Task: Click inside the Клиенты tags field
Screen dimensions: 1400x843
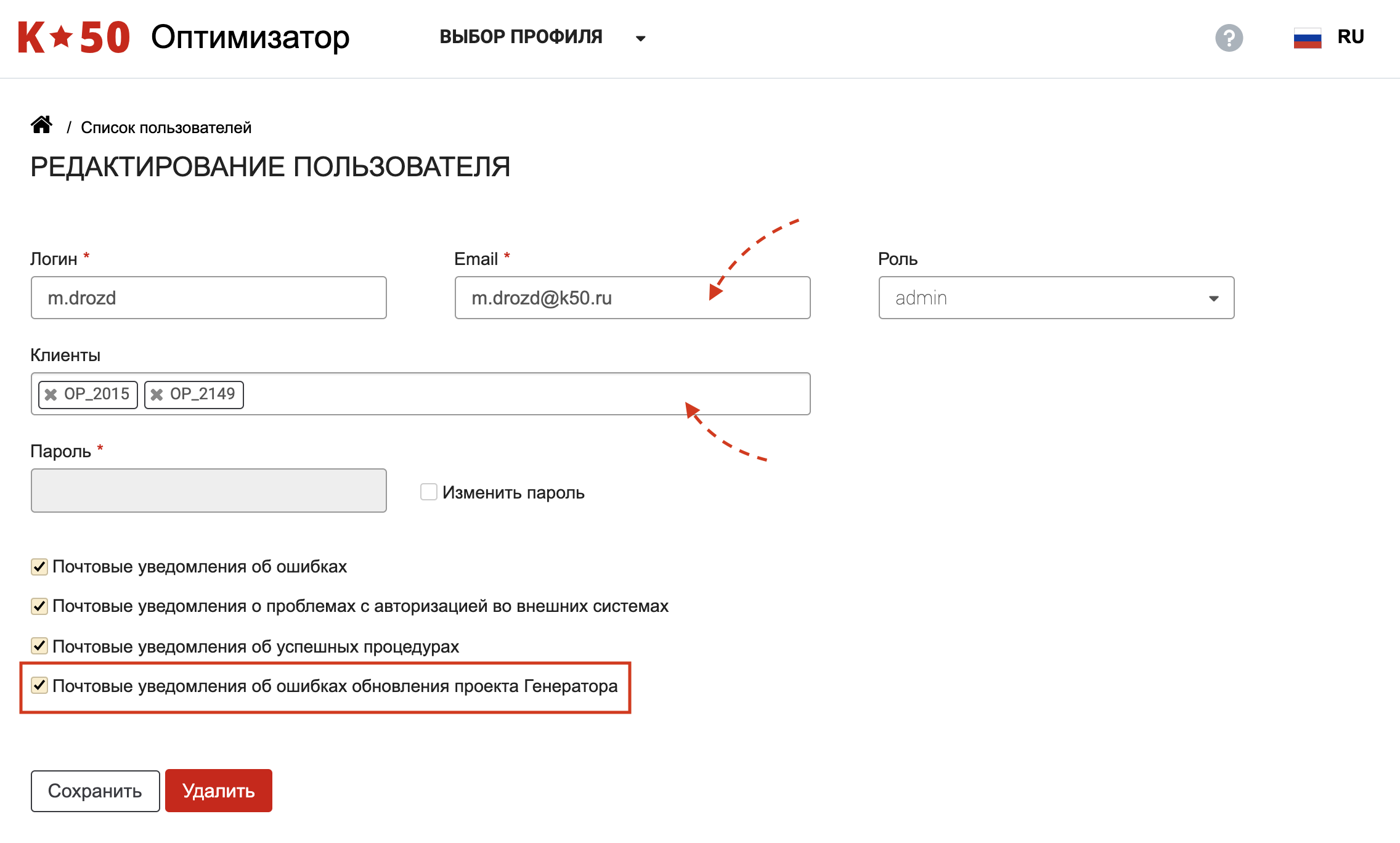Action: (421, 394)
